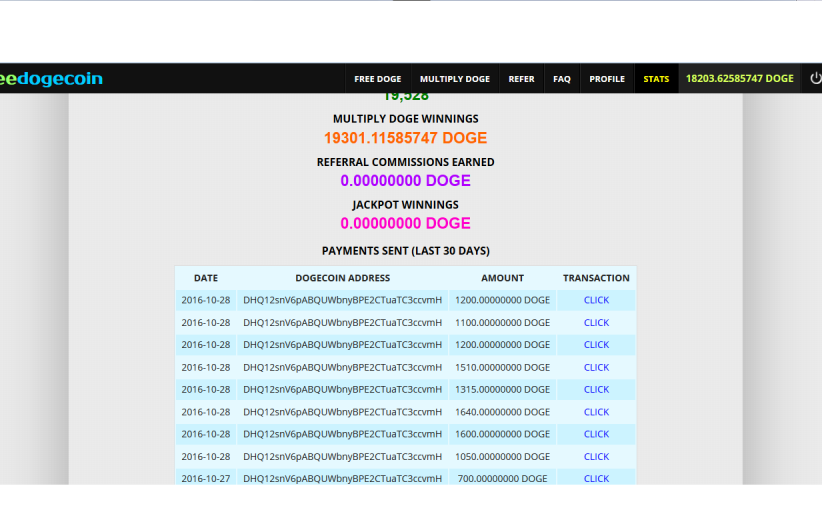Open transaction link for 1510 DOGE payment
This screenshot has width=822, height=512.
pyautogui.click(x=596, y=367)
